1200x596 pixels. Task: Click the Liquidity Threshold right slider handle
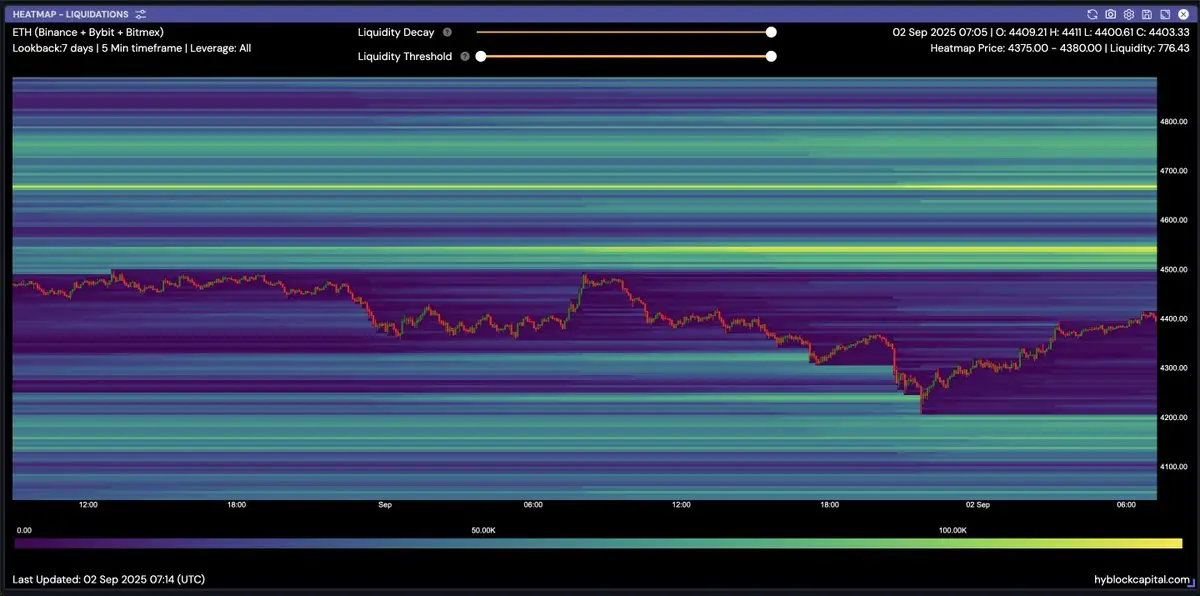[x=771, y=56]
